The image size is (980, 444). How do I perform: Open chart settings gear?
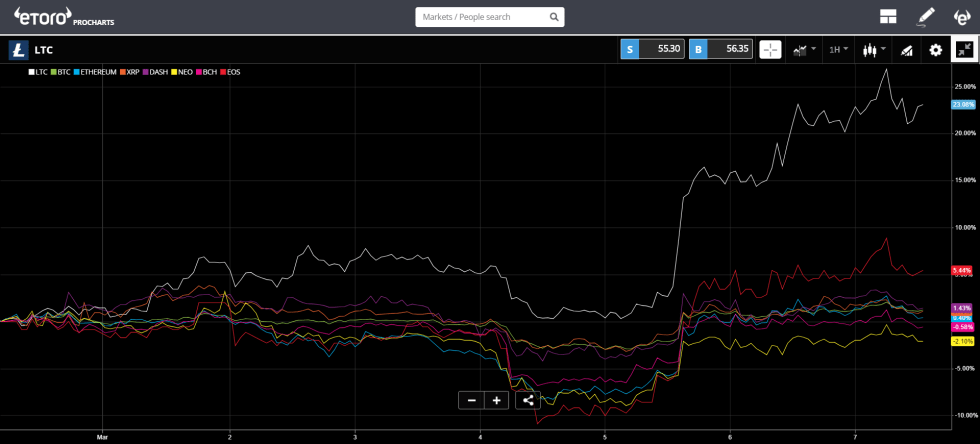point(936,49)
